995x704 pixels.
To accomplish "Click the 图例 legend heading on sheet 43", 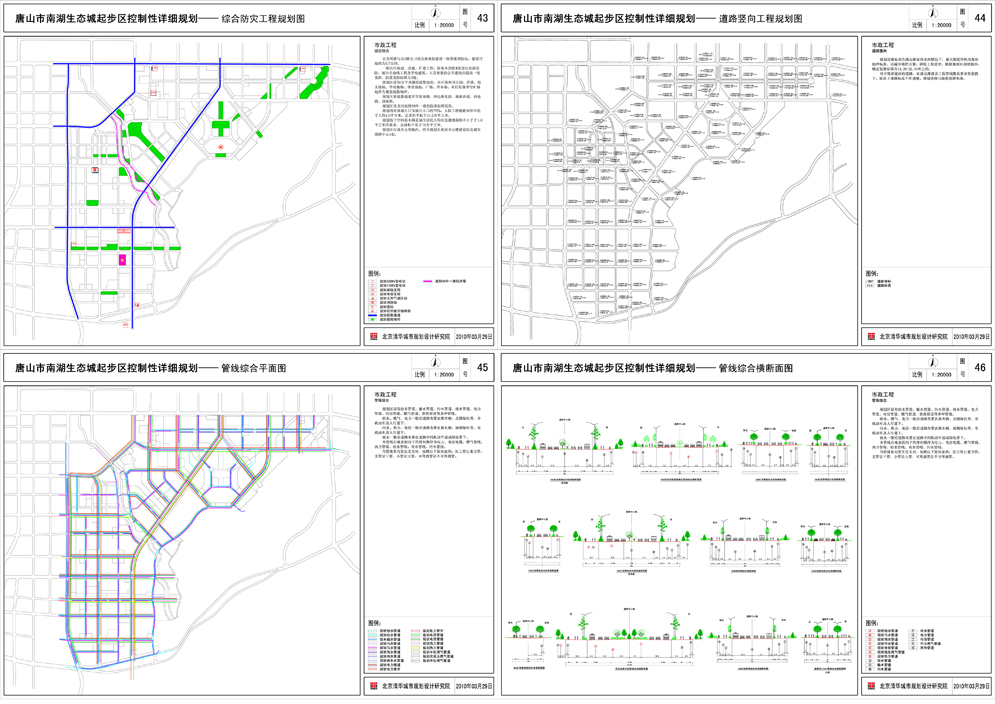I will pyautogui.click(x=374, y=272).
